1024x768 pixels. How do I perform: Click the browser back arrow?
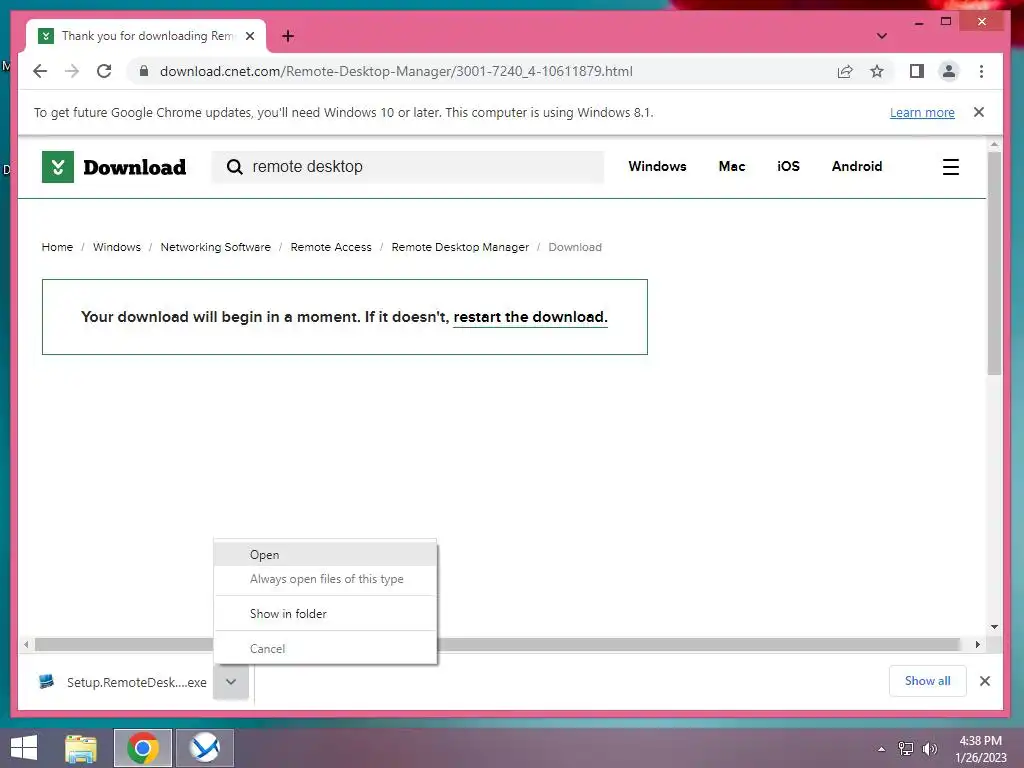40,71
